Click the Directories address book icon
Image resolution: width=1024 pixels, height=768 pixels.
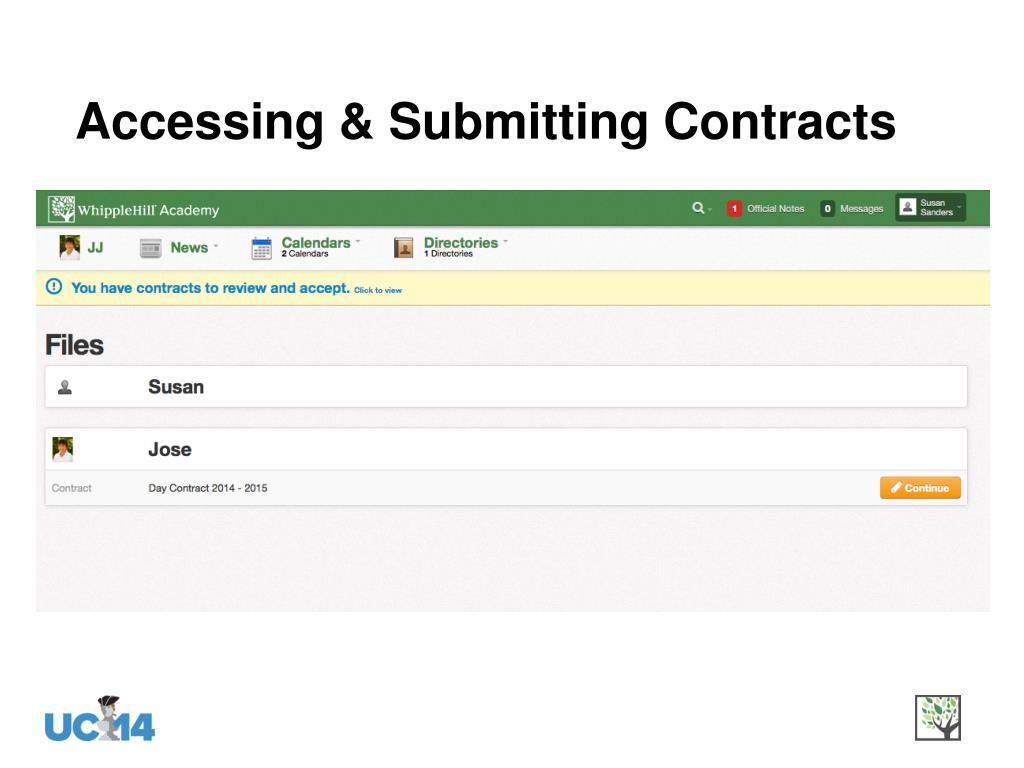[x=404, y=248]
